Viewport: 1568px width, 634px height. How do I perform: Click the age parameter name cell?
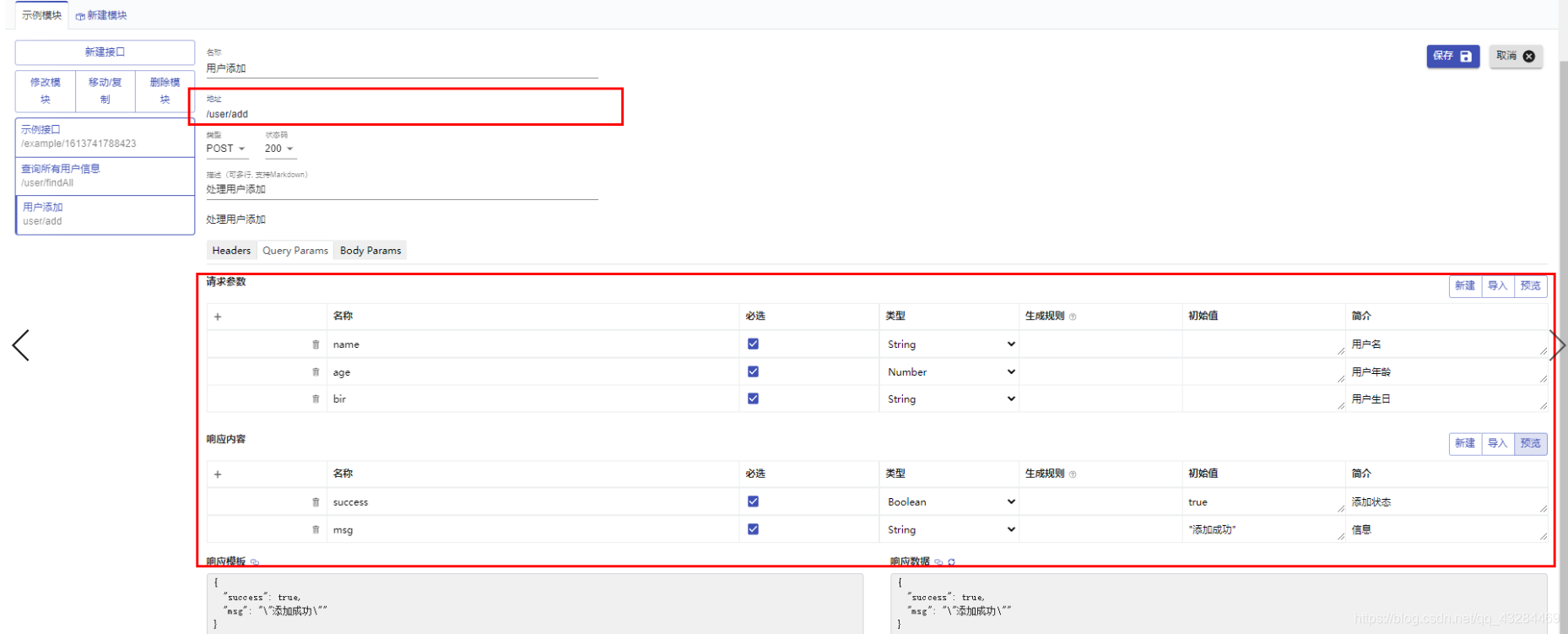pos(533,372)
